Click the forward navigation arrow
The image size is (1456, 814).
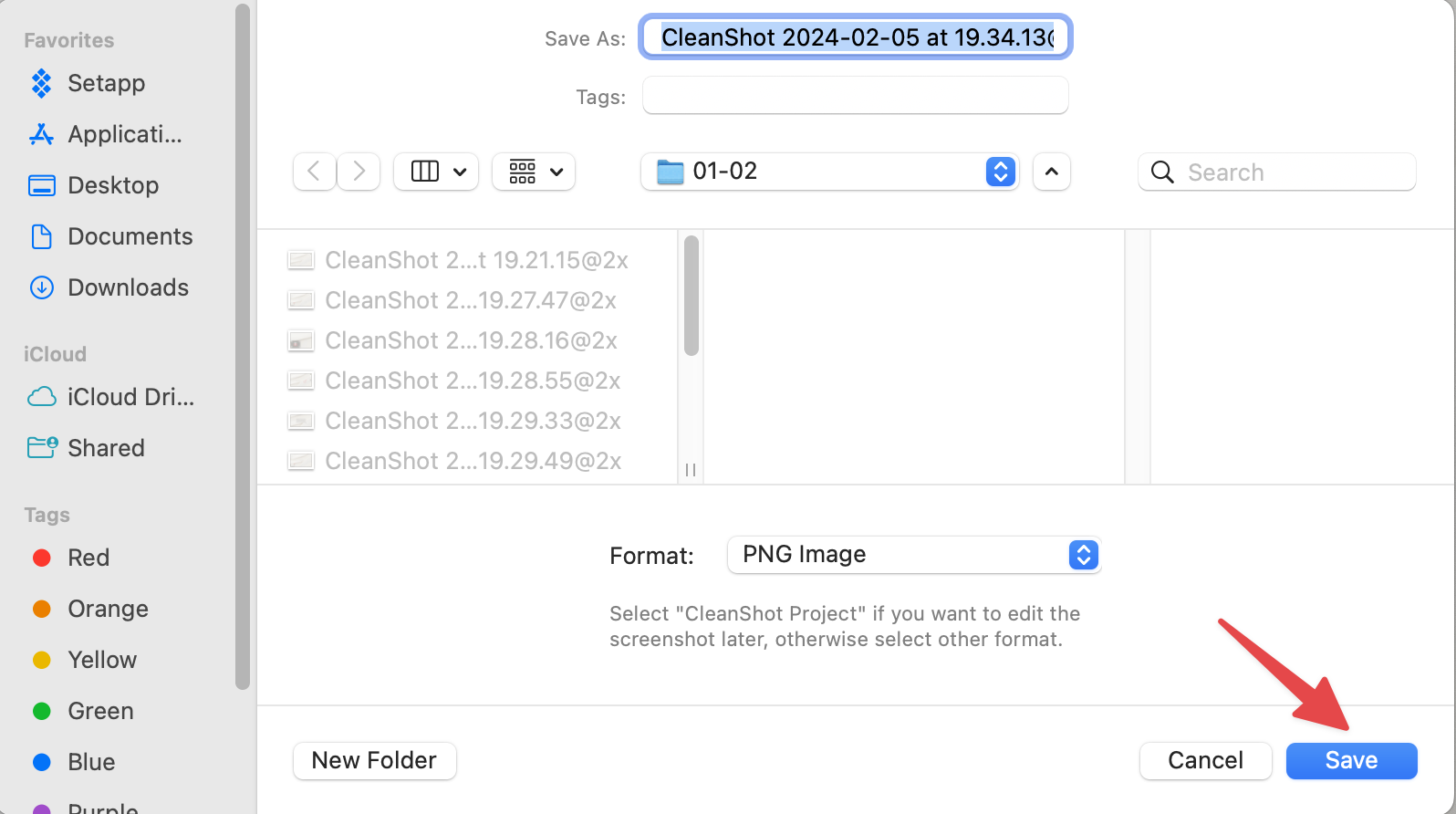[x=359, y=172]
